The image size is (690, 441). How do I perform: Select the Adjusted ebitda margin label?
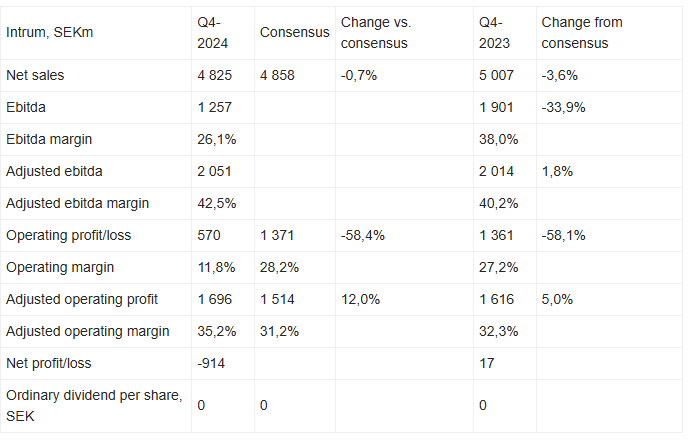coord(78,203)
